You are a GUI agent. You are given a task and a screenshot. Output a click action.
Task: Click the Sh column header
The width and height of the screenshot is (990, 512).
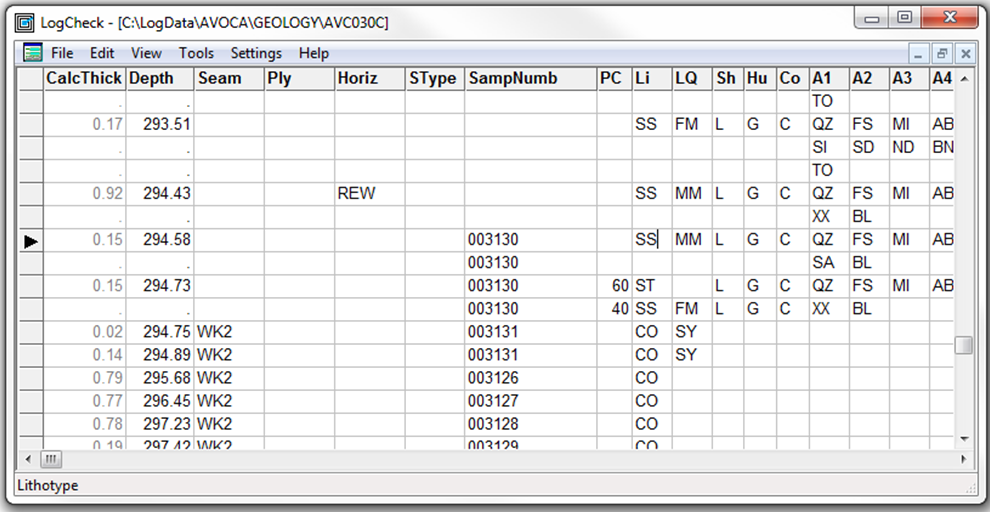click(x=728, y=78)
